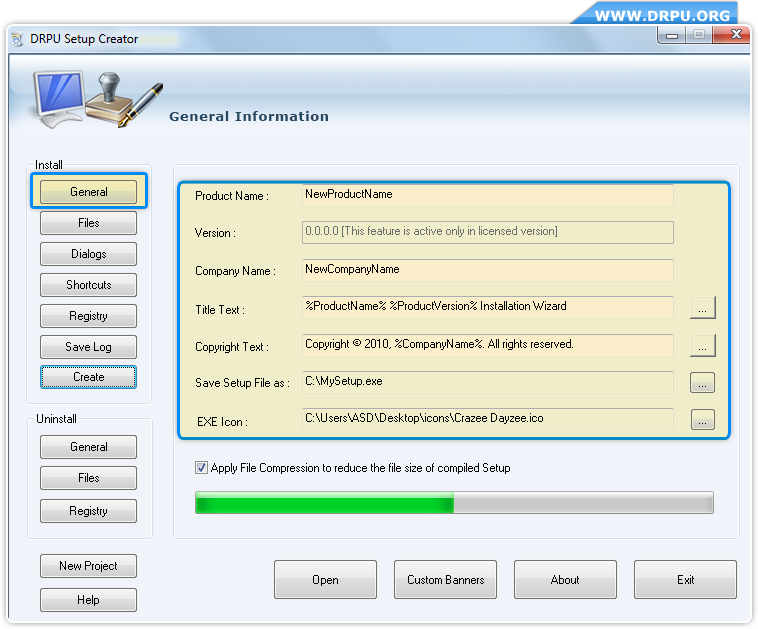Click the 'Product Name :' label
This screenshot has width=758, height=629.
click(232, 196)
